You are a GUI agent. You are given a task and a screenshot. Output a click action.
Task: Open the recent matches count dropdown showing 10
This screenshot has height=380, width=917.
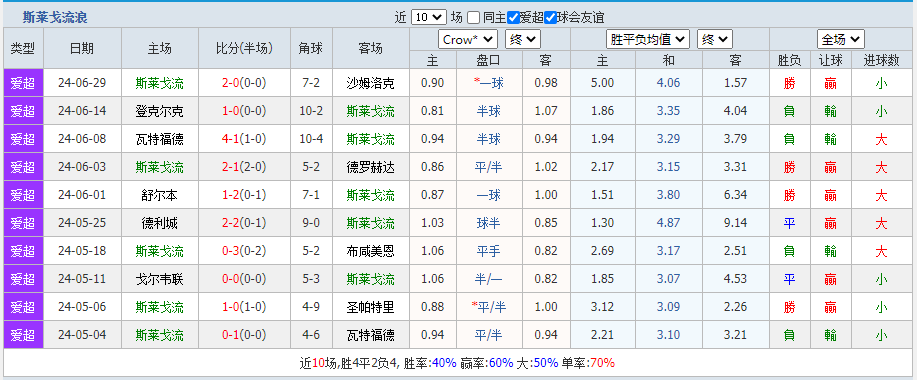coord(429,18)
